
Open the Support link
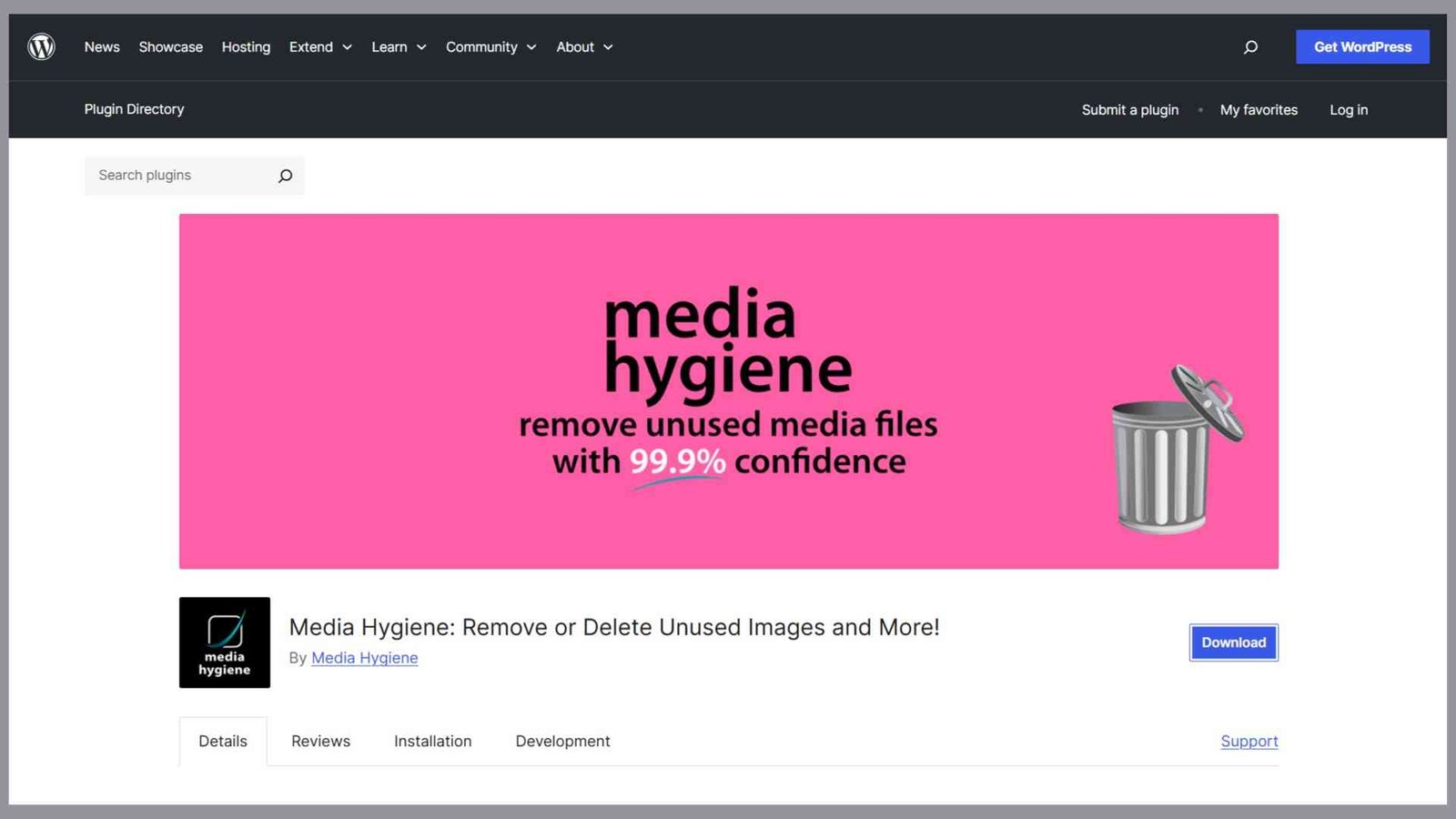1249,742
